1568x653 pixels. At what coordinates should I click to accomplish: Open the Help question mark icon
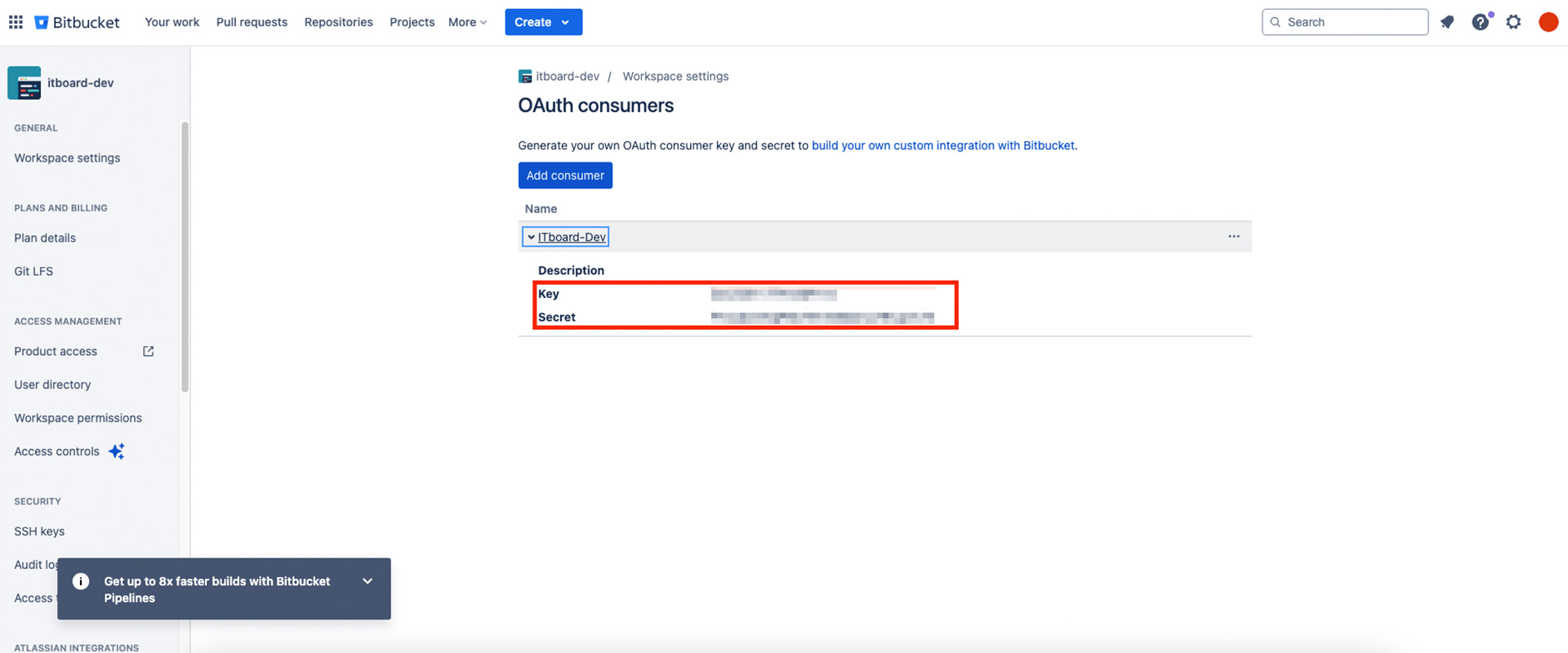pyautogui.click(x=1480, y=22)
